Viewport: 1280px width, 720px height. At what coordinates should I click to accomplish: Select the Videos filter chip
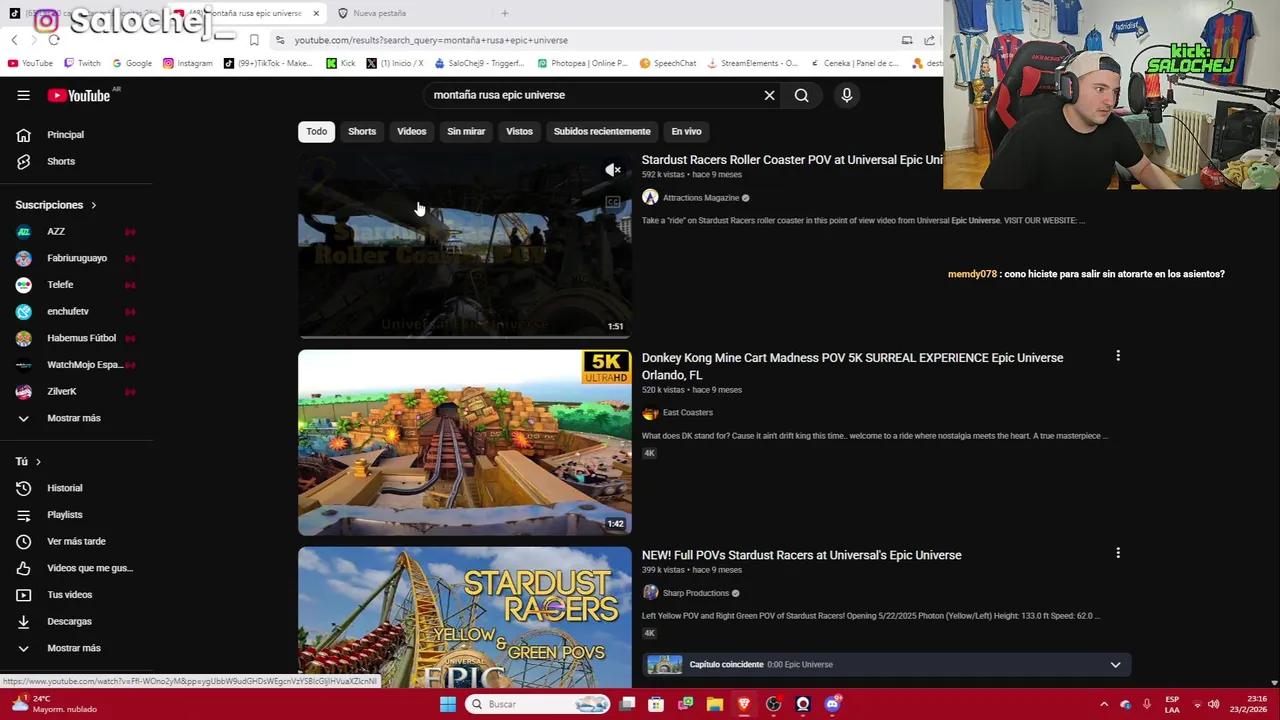pyautogui.click(x=411, y=131)
